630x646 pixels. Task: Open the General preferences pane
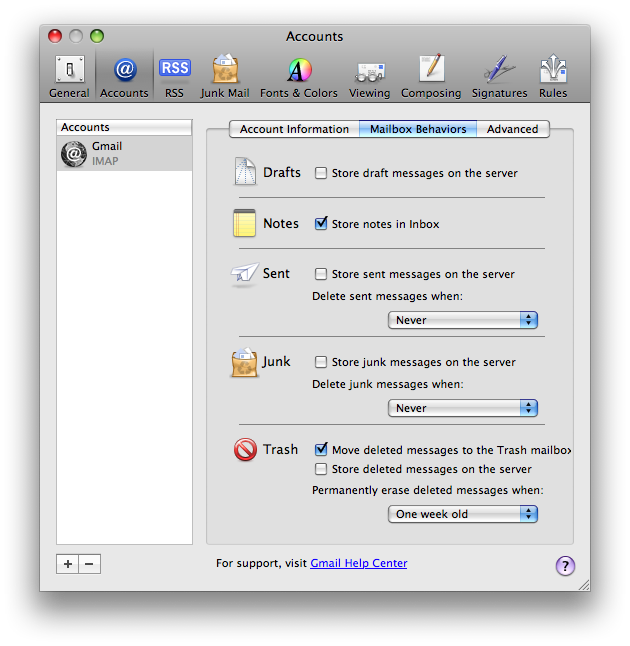[69, 77]
